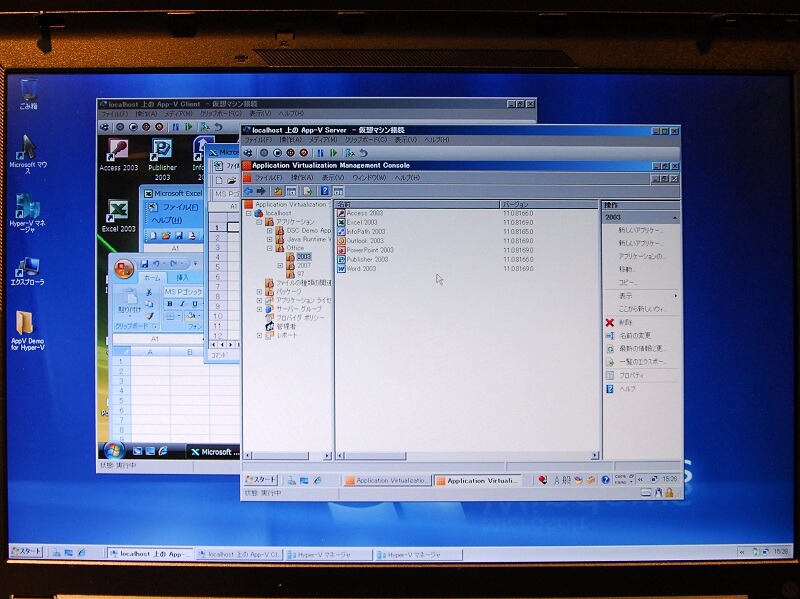800x599 pixels.
Task: Open クリップボード(C) menu in App-V Server window
Action: click(365, 139)
